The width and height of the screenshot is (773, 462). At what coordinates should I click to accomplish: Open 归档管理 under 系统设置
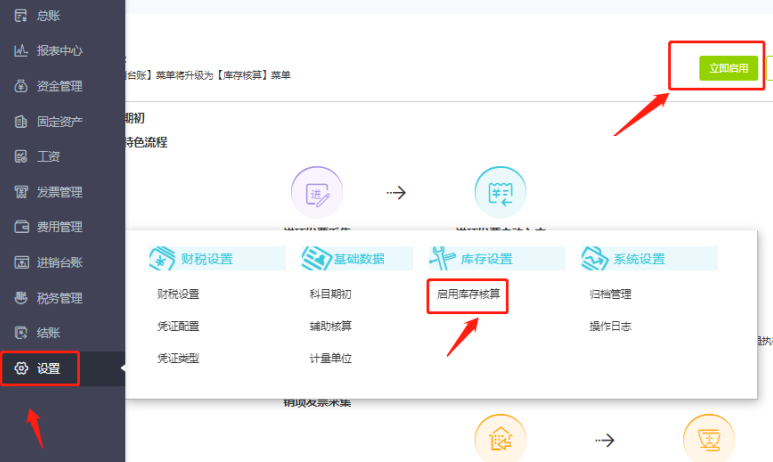(610, 294)
